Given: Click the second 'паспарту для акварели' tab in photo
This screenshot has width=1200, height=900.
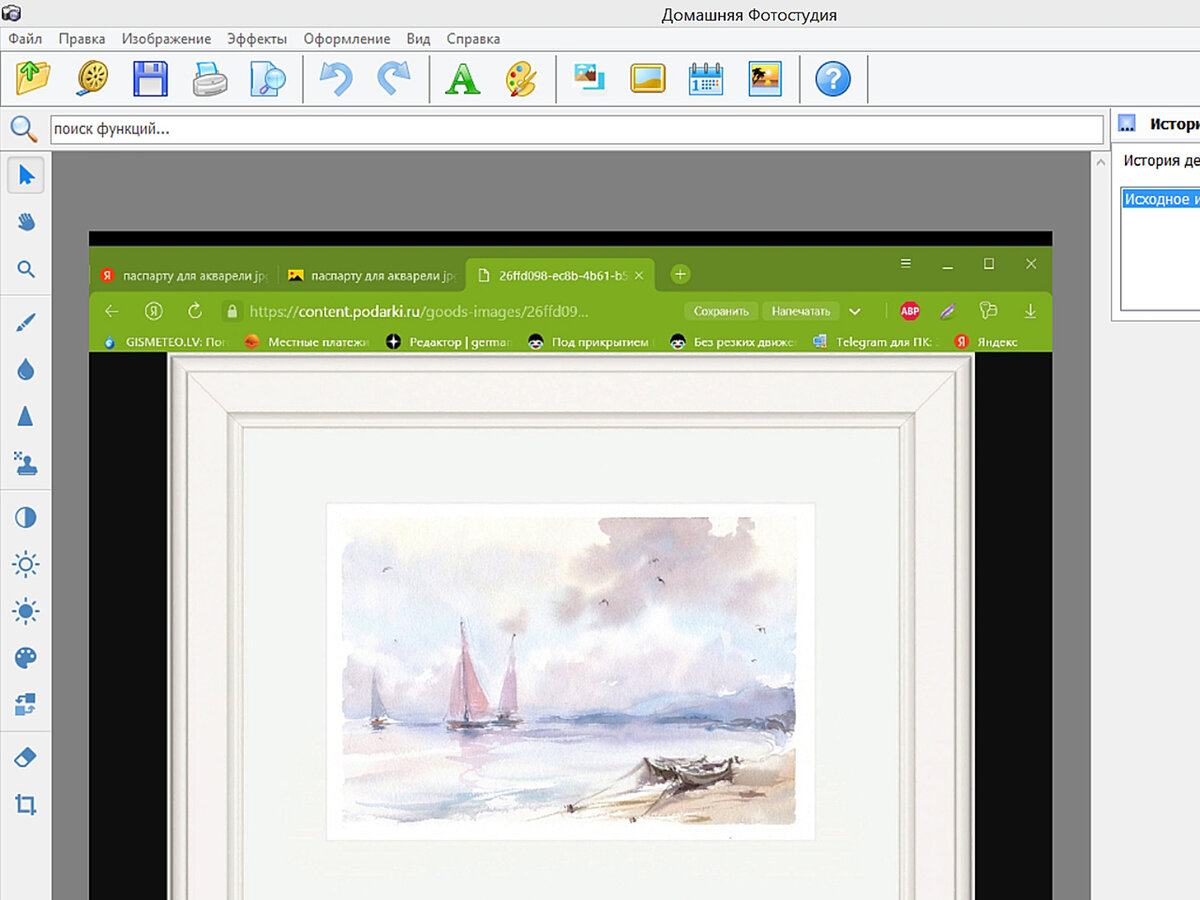Looking at the screenshot, I should 373,274.
